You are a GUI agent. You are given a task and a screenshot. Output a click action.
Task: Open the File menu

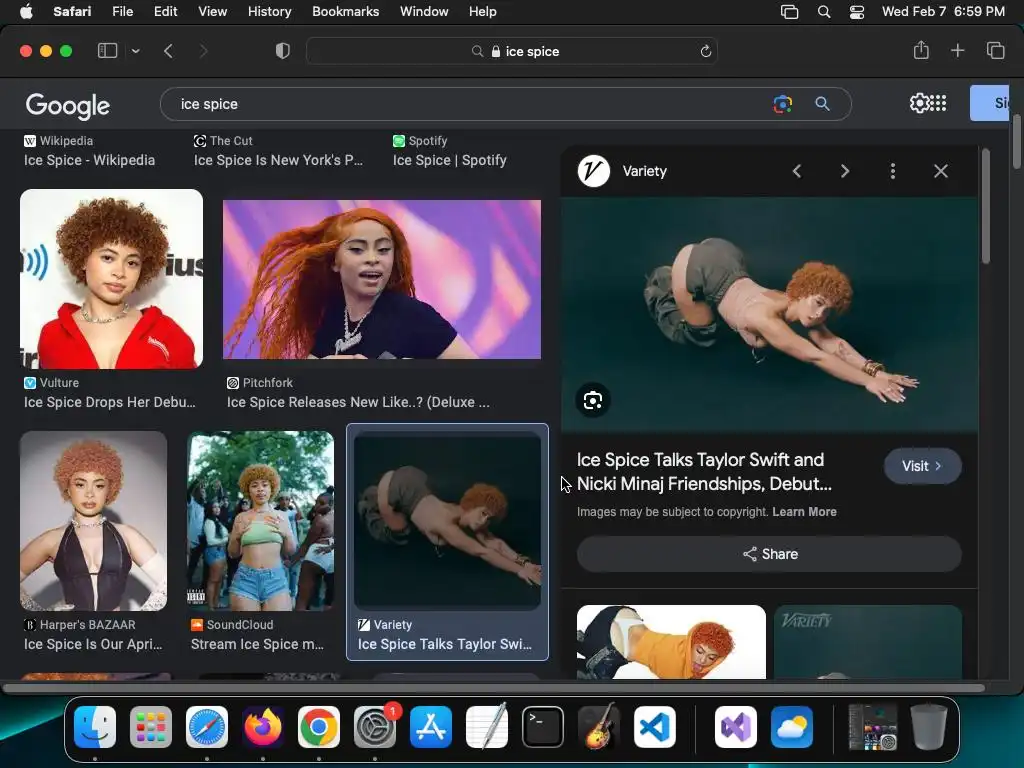point(122,11)
